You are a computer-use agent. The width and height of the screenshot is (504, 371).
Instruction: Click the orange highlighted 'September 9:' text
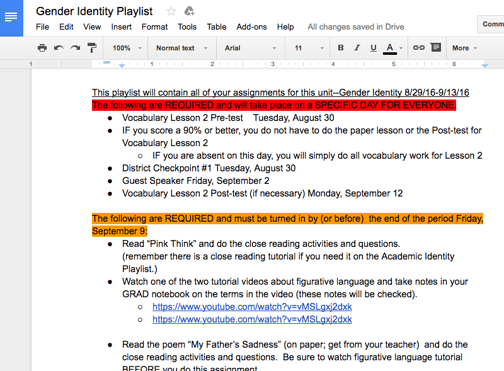point(120,231)
